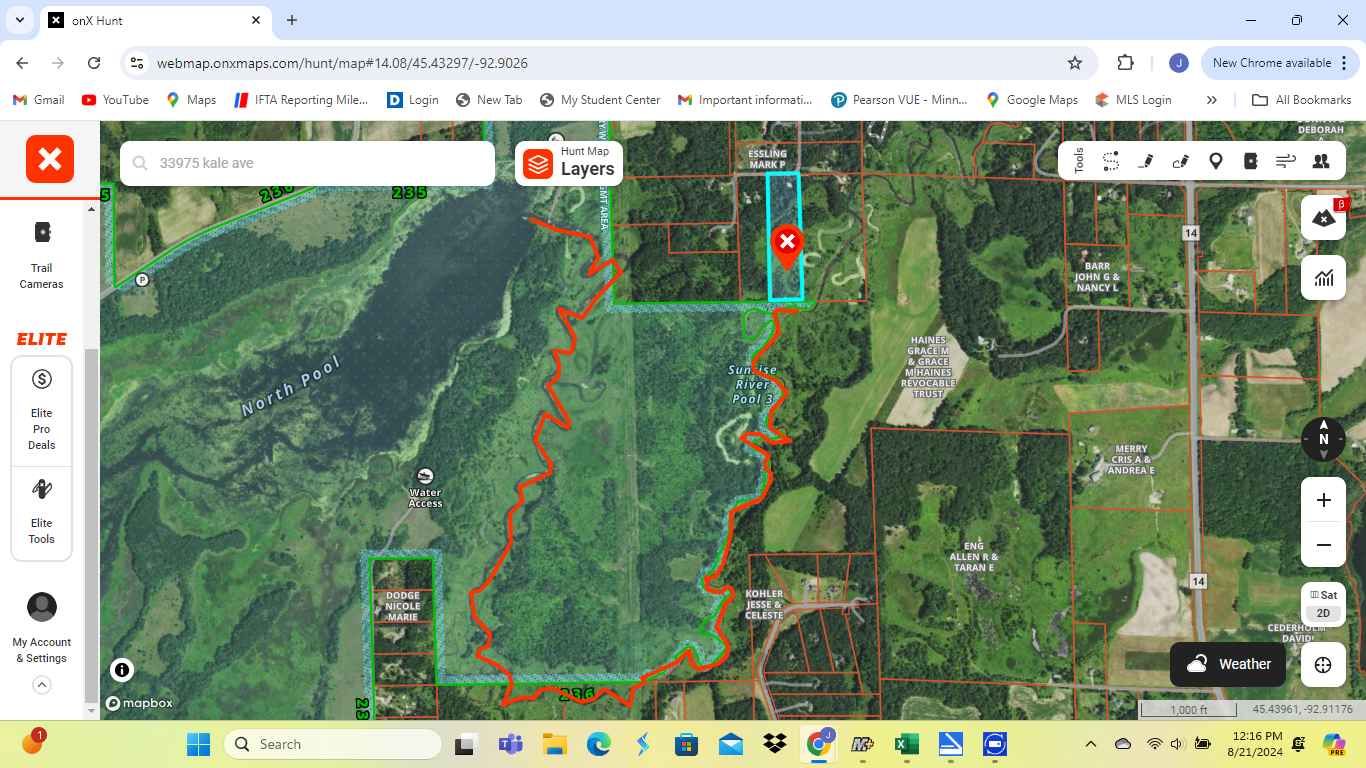Viewport: 1366px width, 768px height.
Task: Select the Waypoint pin tool
Action: tap(1216, 161)
